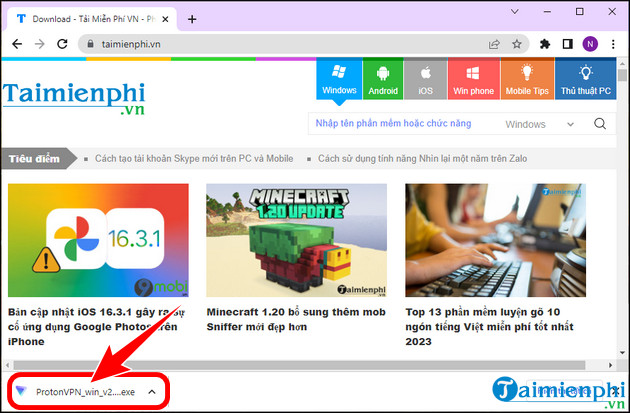Select the Download - Tải Miễn Phí VN tab
The image size is (630, 413).
pos(92,19)
